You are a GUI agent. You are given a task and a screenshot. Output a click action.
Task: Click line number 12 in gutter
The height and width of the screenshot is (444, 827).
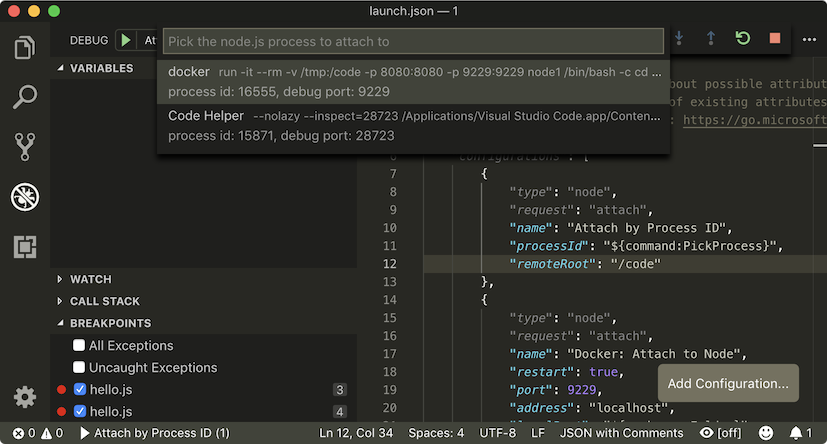coord(390,264)
